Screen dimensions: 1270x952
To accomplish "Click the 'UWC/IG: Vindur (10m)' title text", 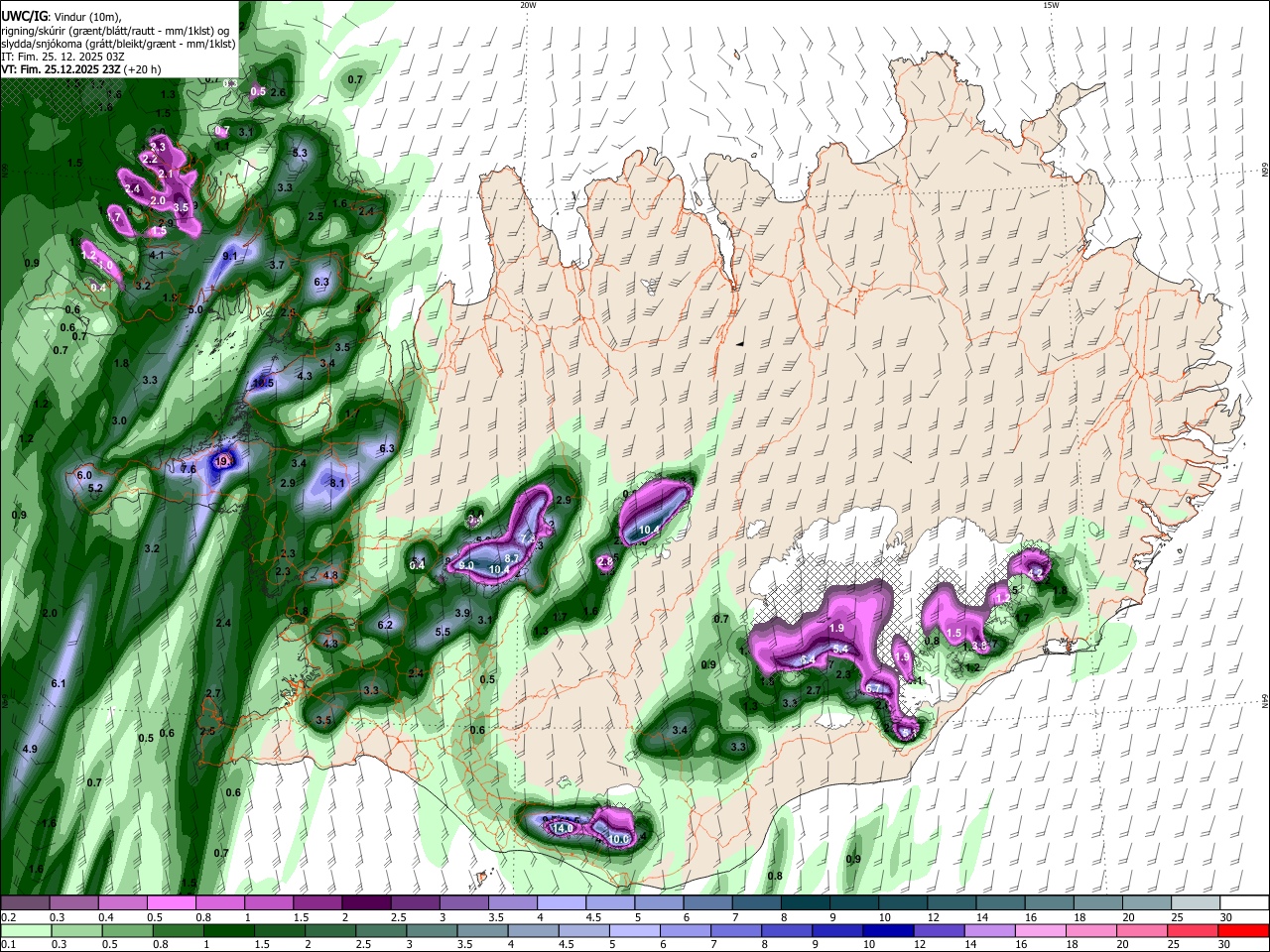I will 61,16.
